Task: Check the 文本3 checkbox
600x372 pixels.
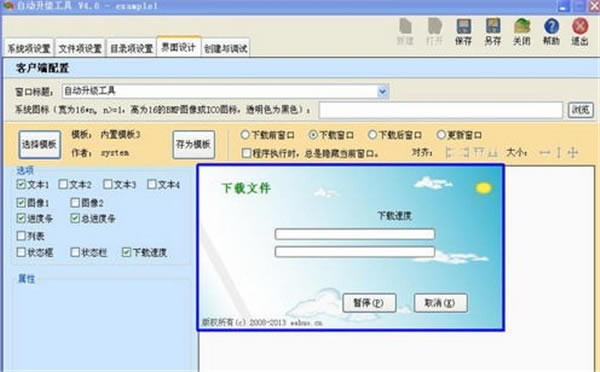Action: (x=108, y=184)
